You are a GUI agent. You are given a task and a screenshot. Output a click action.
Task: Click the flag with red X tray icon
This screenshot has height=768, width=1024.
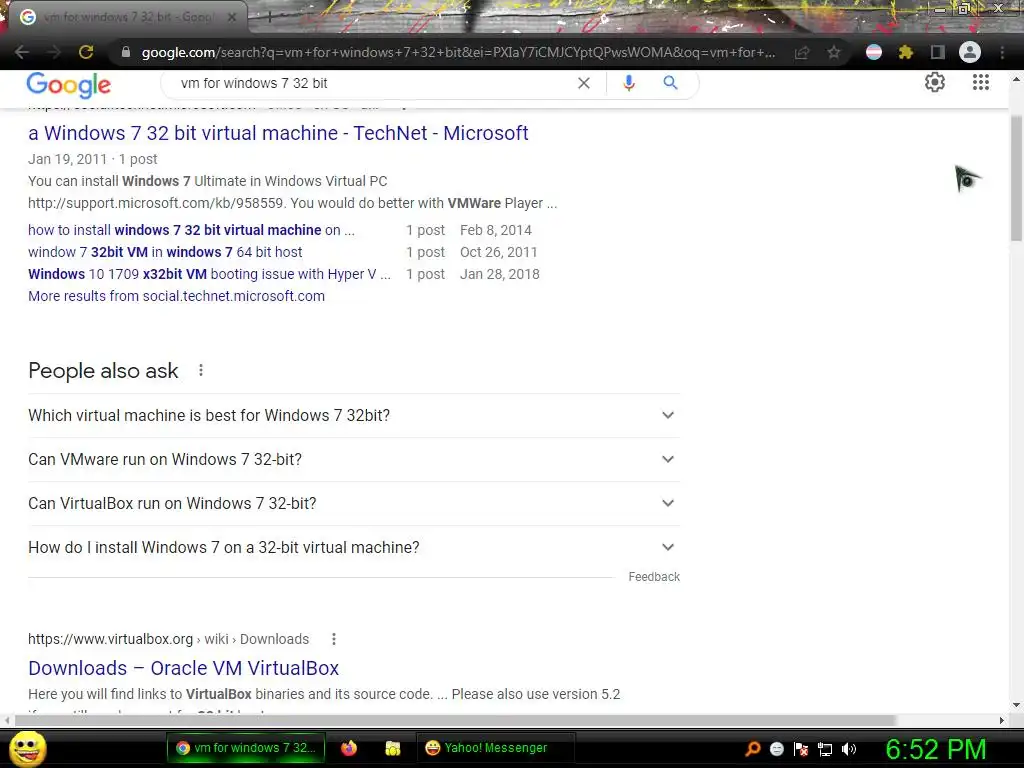[x=801, y=749]
